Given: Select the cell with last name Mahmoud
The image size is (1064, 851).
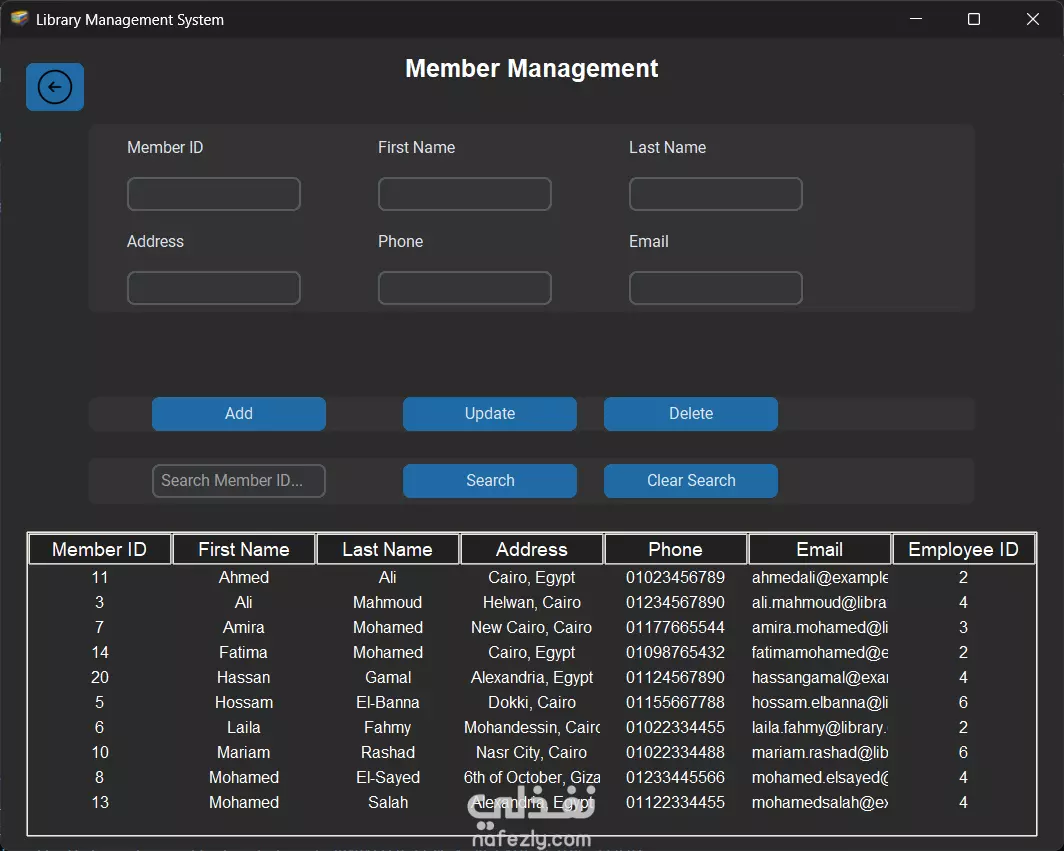Looking at the screenshot, I should point(387,603).
